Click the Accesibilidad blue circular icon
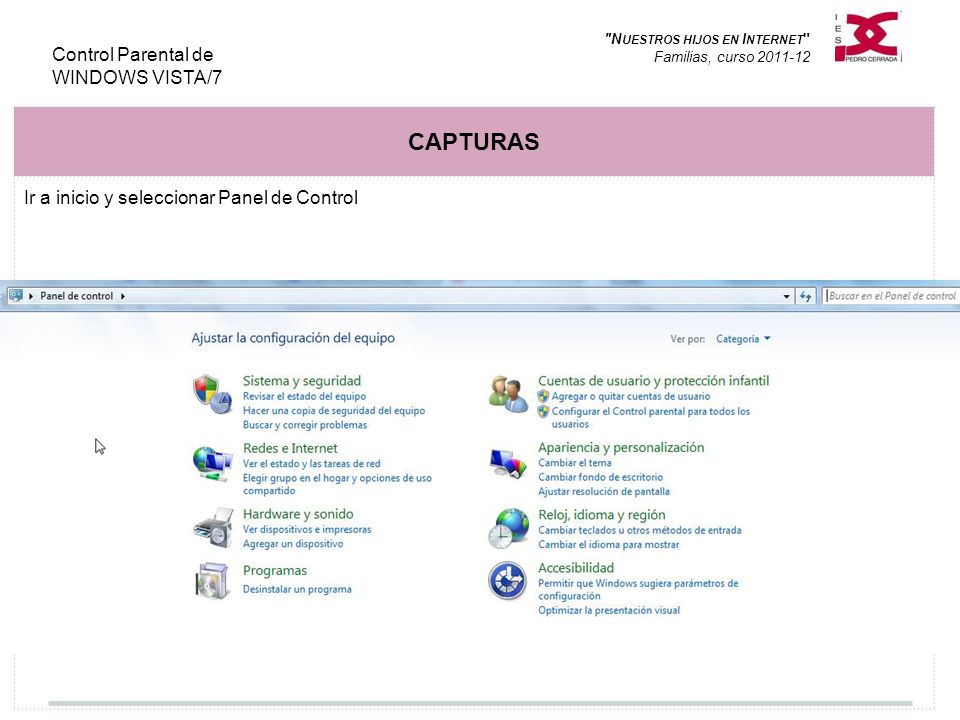 [508, 580]
